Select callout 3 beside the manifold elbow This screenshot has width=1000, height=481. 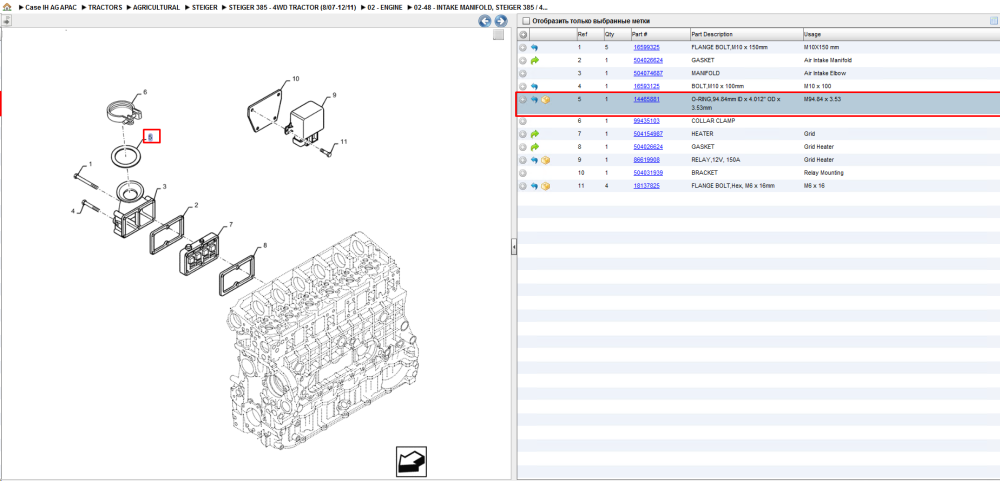[x=165, y=187]
